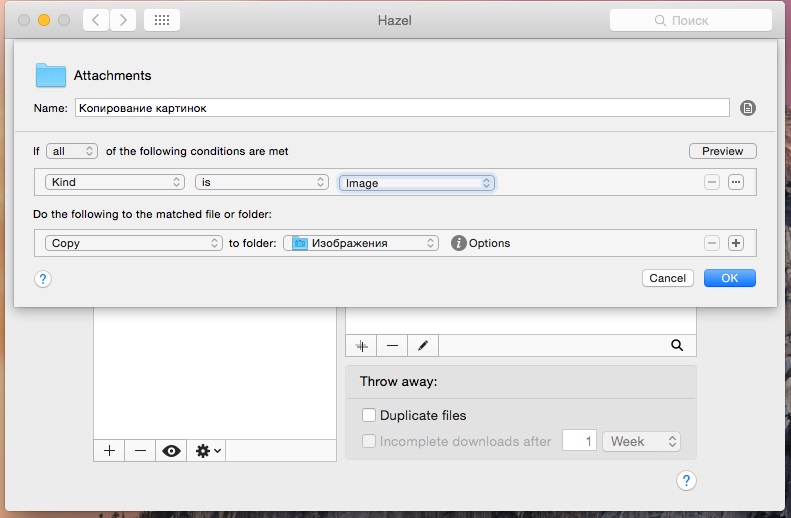The height and width of the screenshot is (518, 791).
Task: Add a rule with plus under rules list
Action: [x=361, y=346]
